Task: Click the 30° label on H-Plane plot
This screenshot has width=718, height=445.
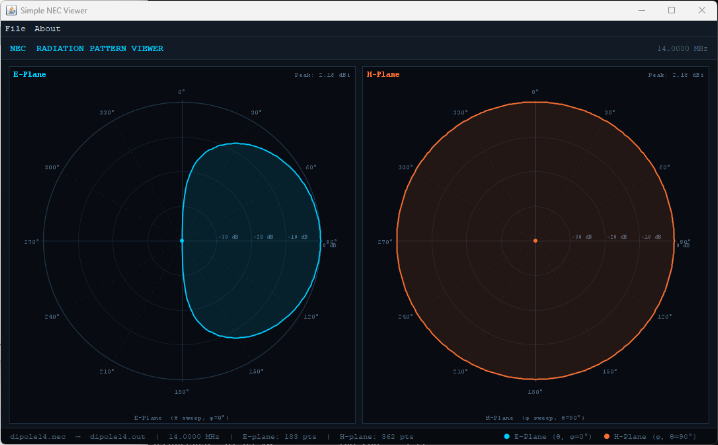Action: click(609, 112)
